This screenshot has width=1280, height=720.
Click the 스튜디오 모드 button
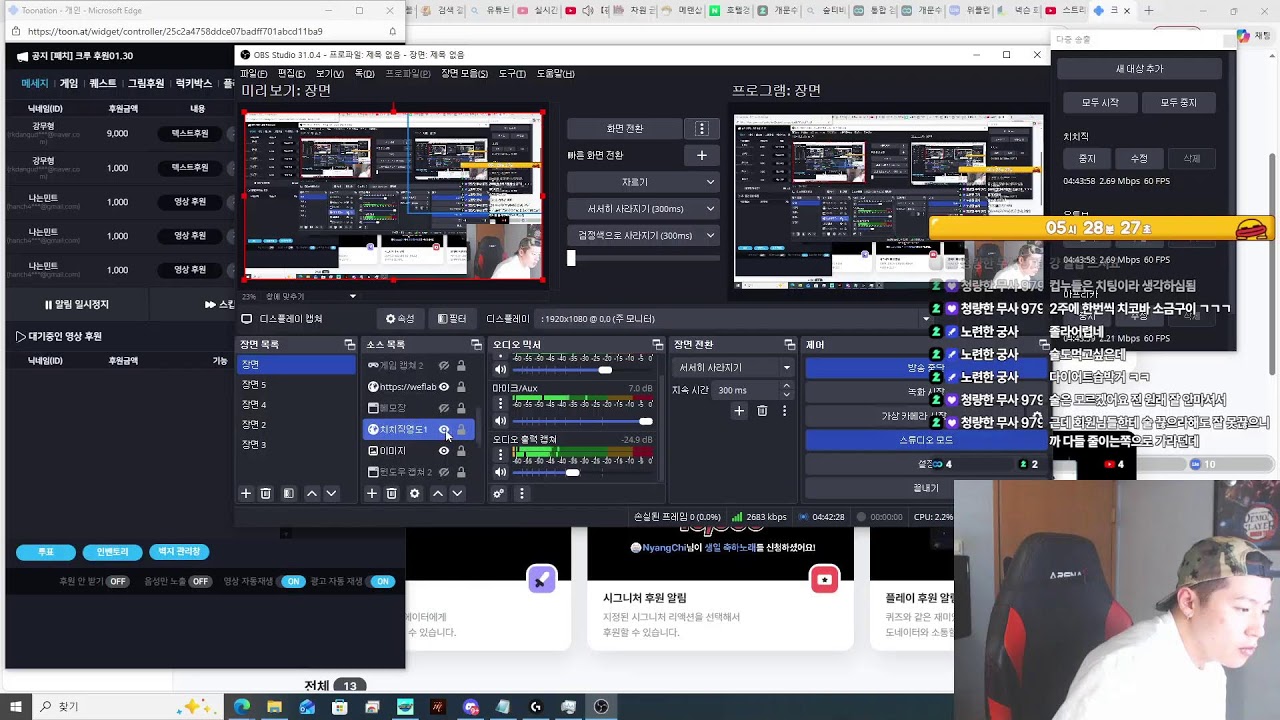(926, 440)
